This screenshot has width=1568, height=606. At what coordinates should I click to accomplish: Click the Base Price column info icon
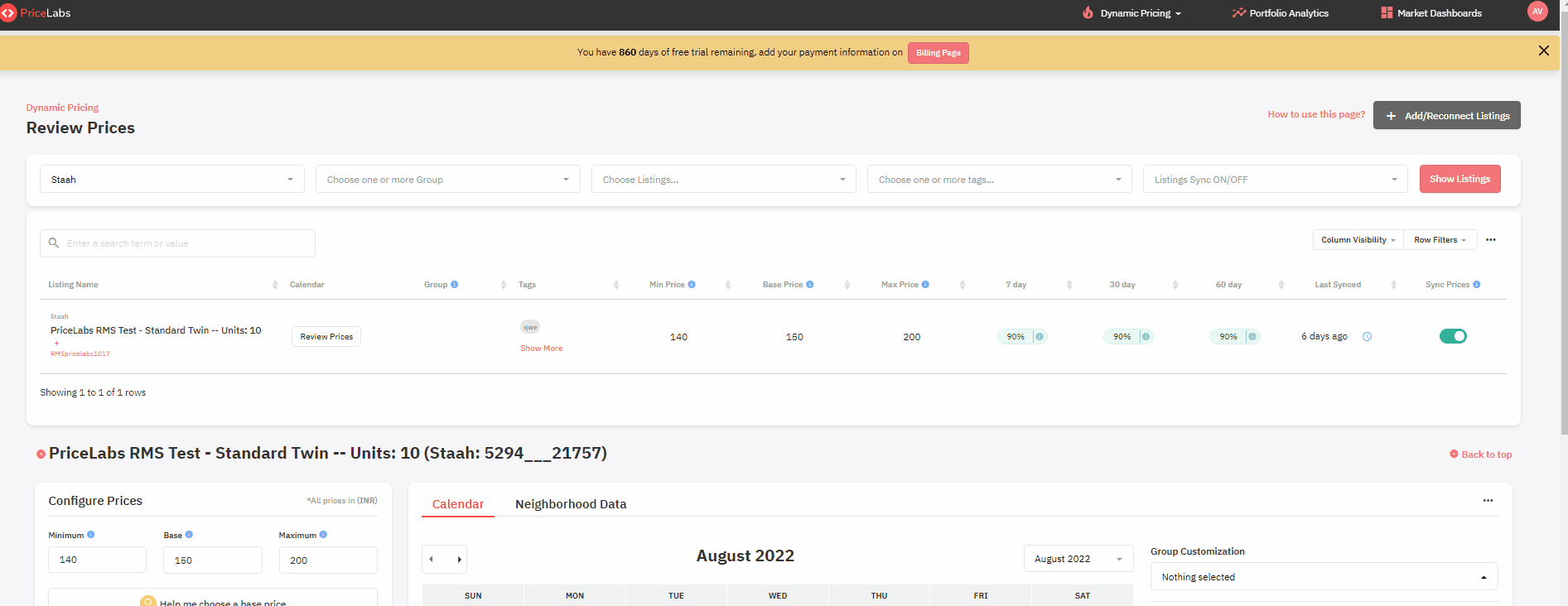[x=810, y=285]
